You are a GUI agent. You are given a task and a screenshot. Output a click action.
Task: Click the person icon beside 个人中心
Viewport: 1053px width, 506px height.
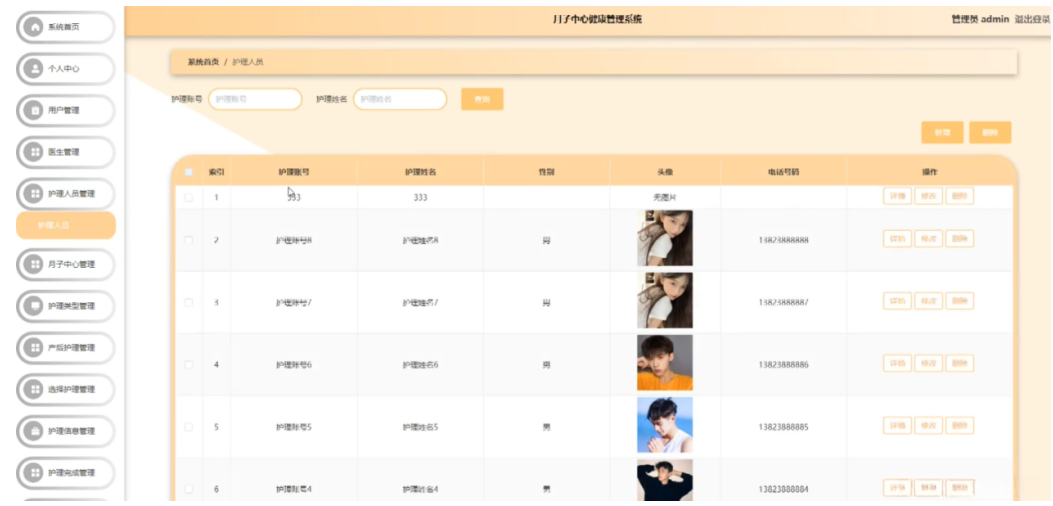(x=32, y=69)
